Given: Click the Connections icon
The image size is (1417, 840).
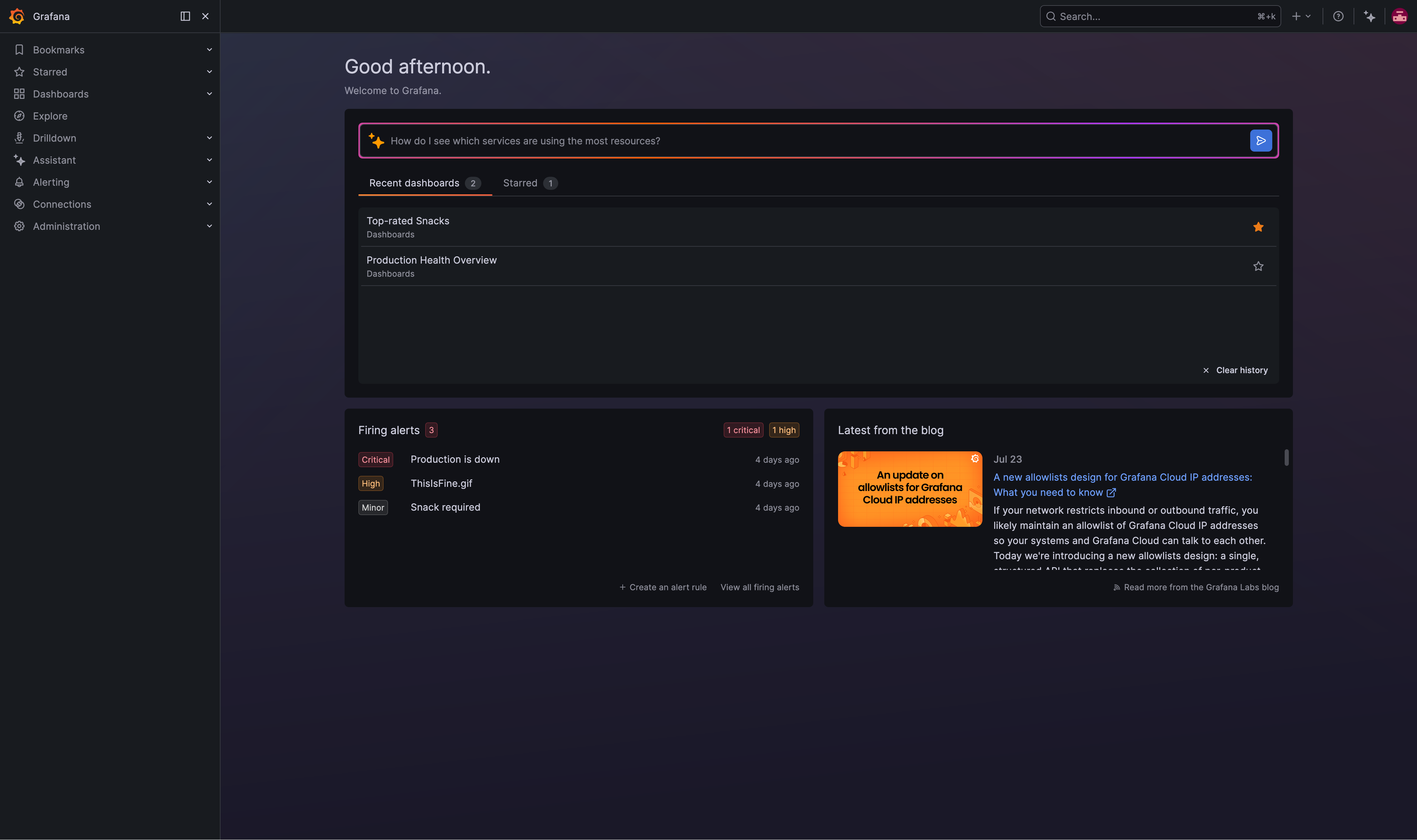Looking at the screenshot, I should (19, 204).
